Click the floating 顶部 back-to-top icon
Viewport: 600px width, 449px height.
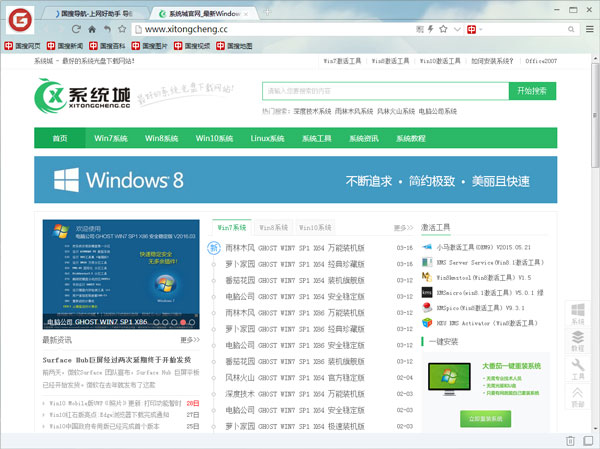[x=578, y=397]
